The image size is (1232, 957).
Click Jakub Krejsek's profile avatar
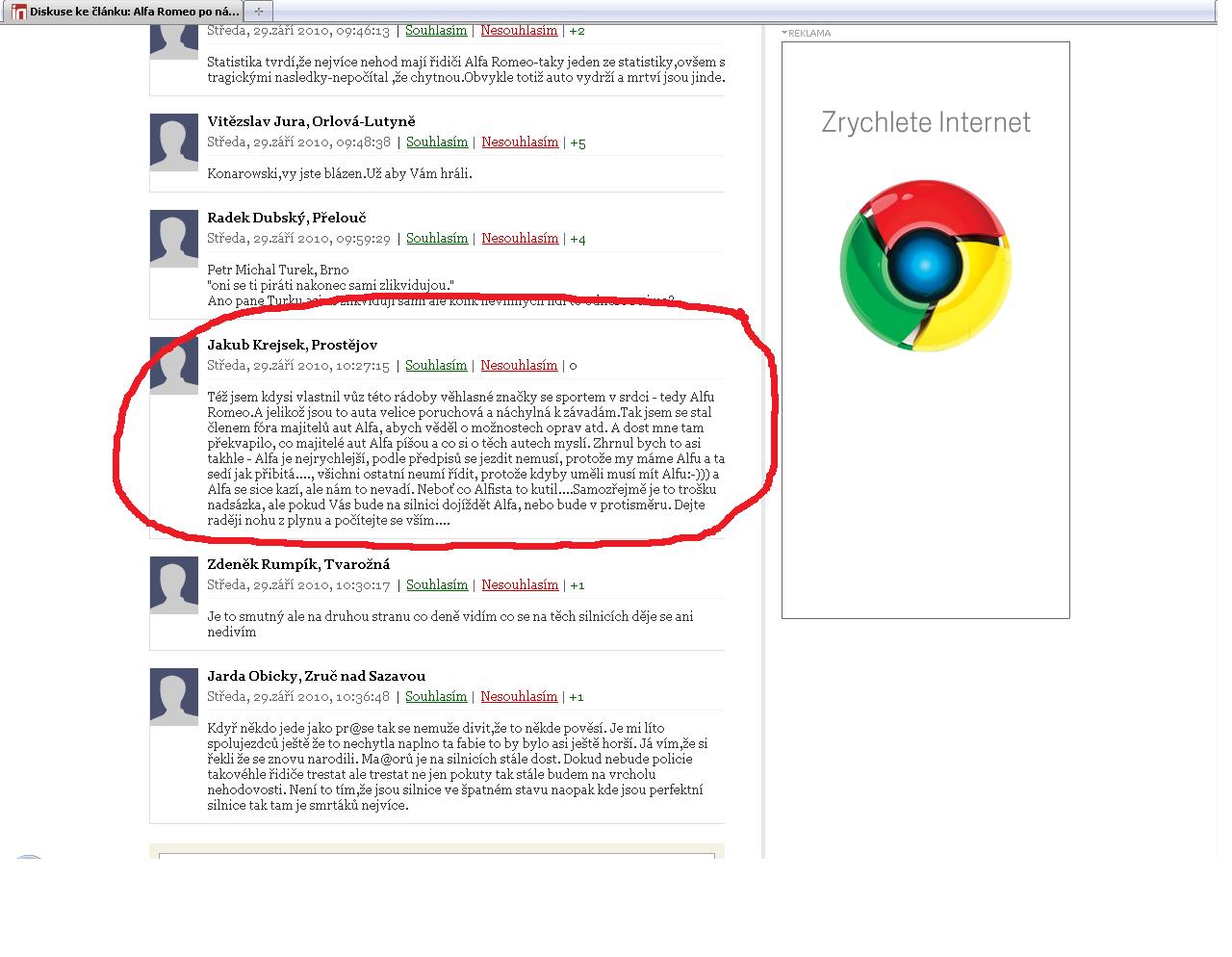(174, 365)
